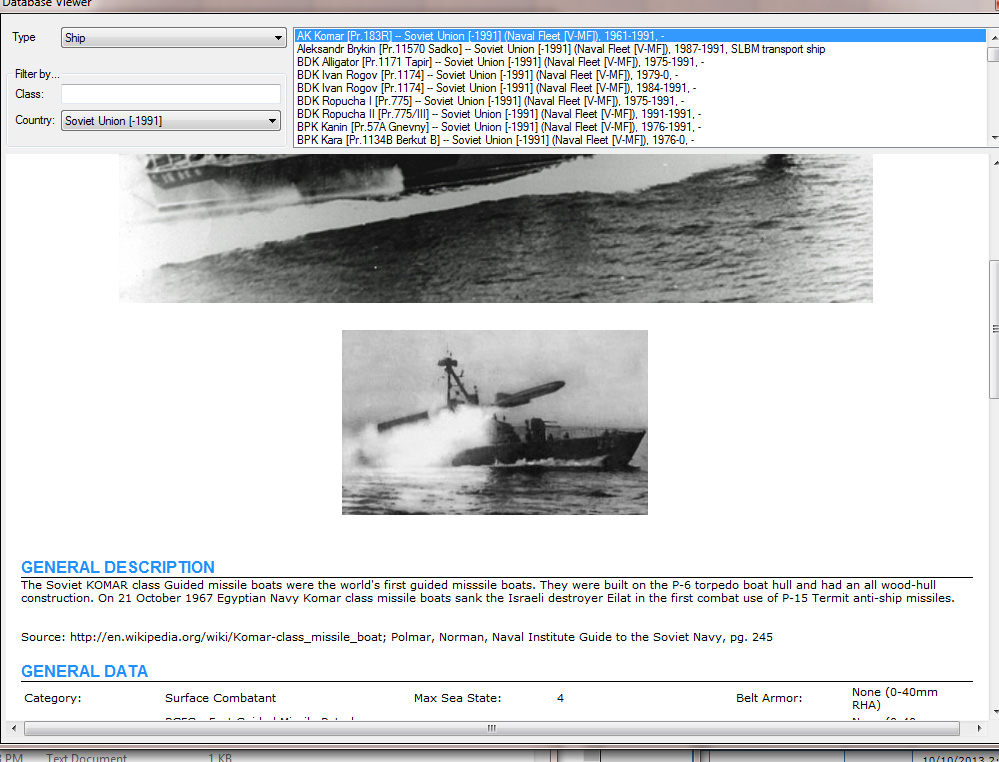Click the large Komar boat photograph

(x=496, y=228)
